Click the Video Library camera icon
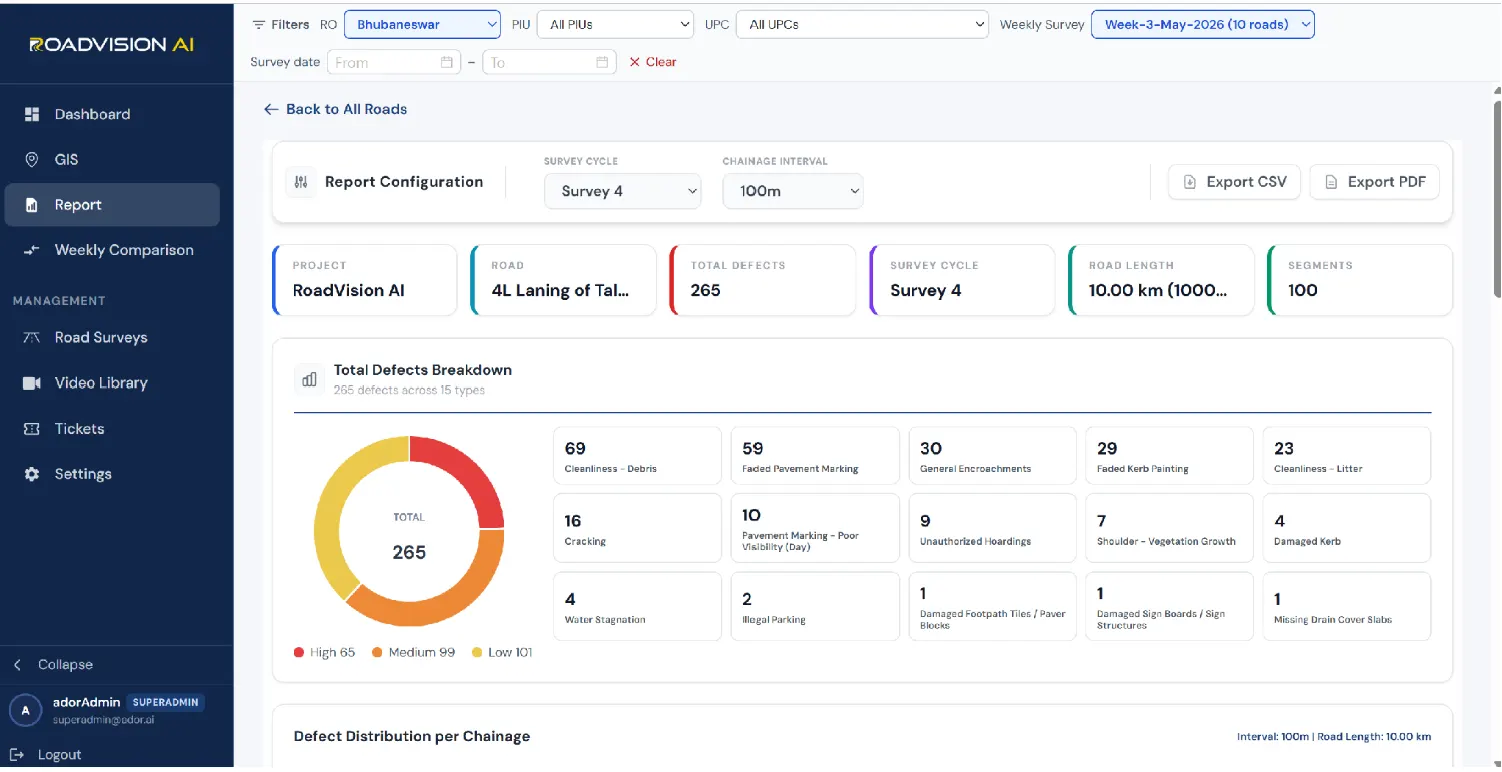The width and height of the screenshot is (1502, 772). (32, 383)
